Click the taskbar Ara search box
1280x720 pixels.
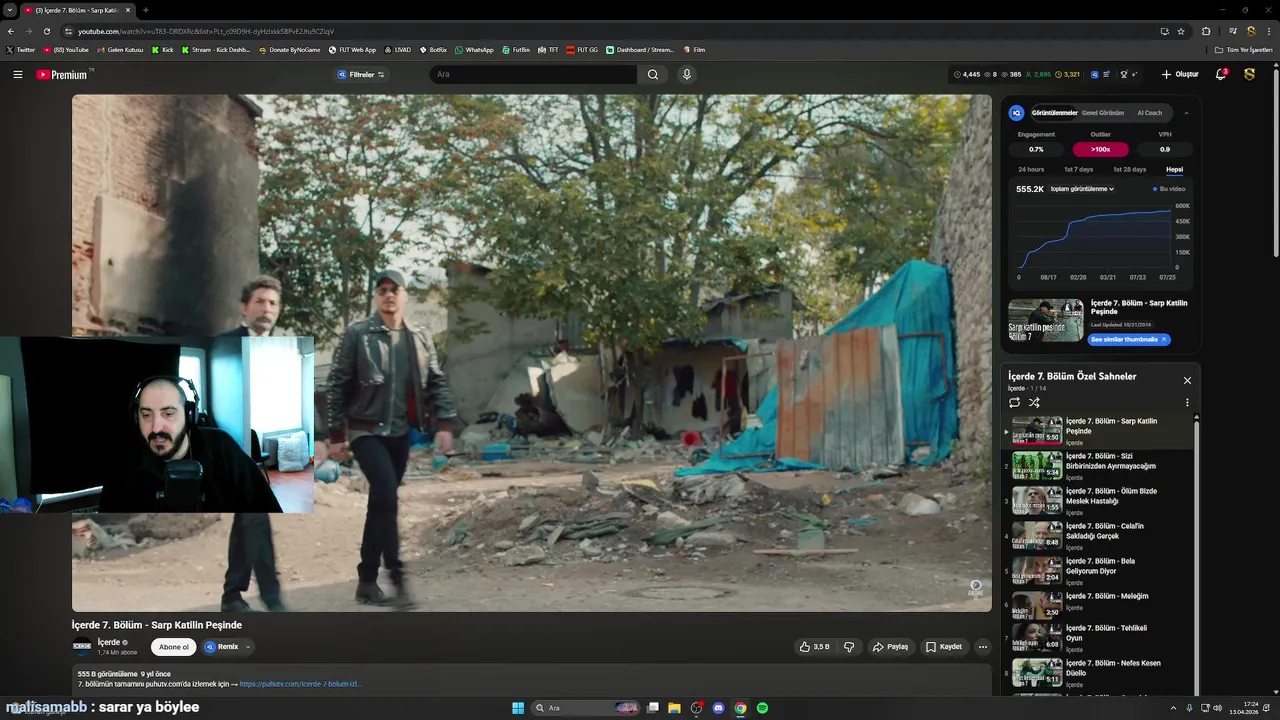click(x=587, y=708)
